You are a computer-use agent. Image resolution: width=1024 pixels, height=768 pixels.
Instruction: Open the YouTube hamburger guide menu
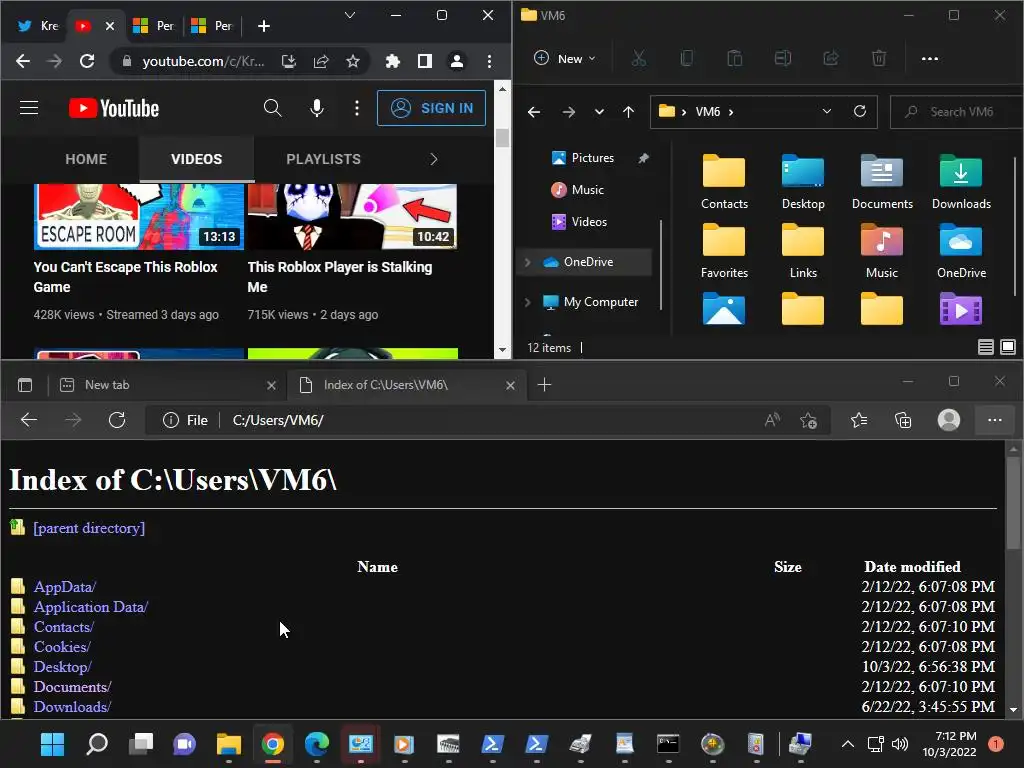[x=29, y=108]
